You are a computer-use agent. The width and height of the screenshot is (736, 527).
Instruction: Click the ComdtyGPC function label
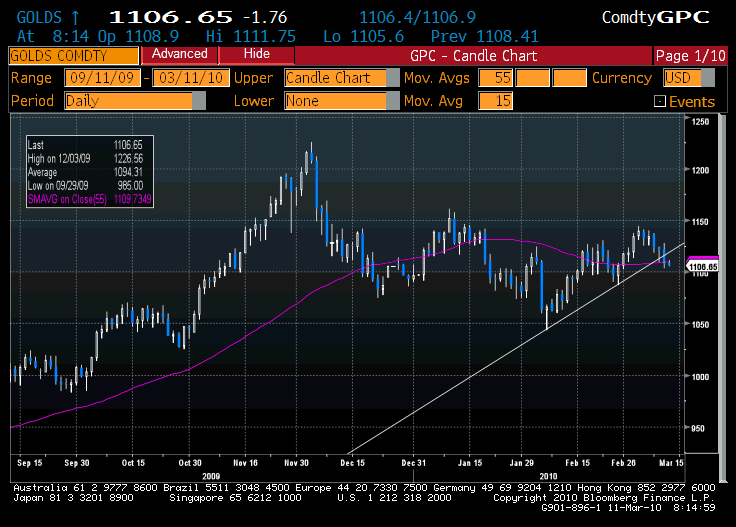click(x=655, y=18)
